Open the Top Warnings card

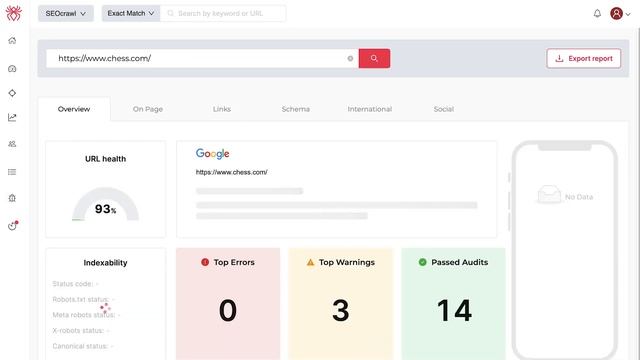341,304
